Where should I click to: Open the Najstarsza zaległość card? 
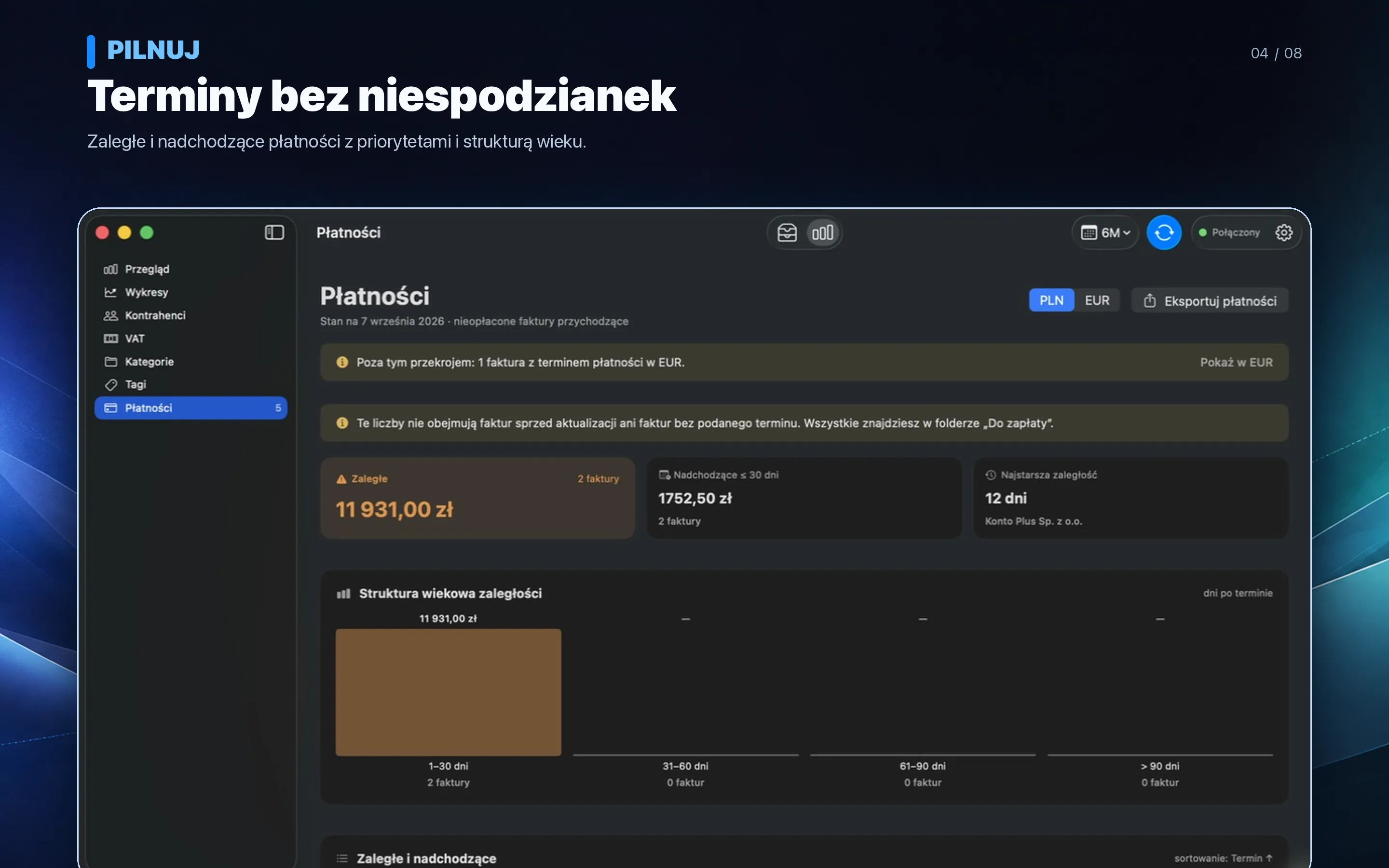[x=1130, y=498]
